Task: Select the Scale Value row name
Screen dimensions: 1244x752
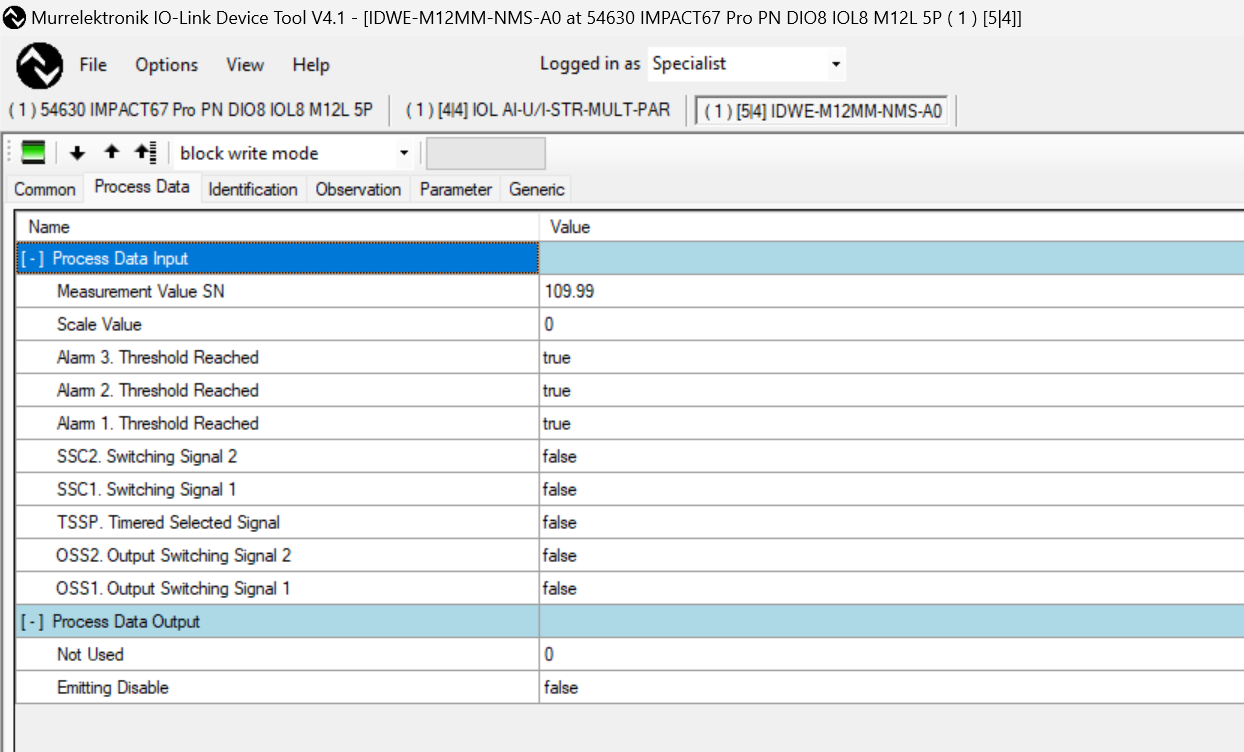Action: coord(99,325)
